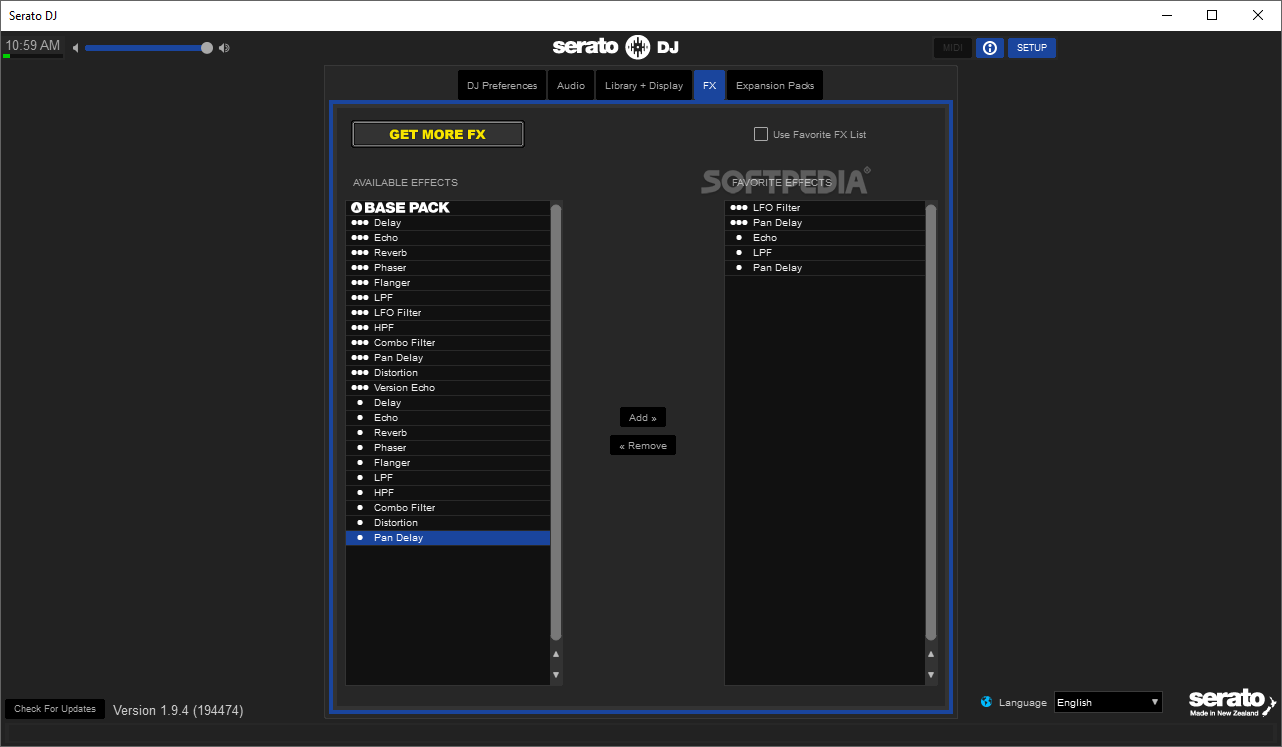
Task: Click the speaker low volume icon
Action: (x=75, y=48)
